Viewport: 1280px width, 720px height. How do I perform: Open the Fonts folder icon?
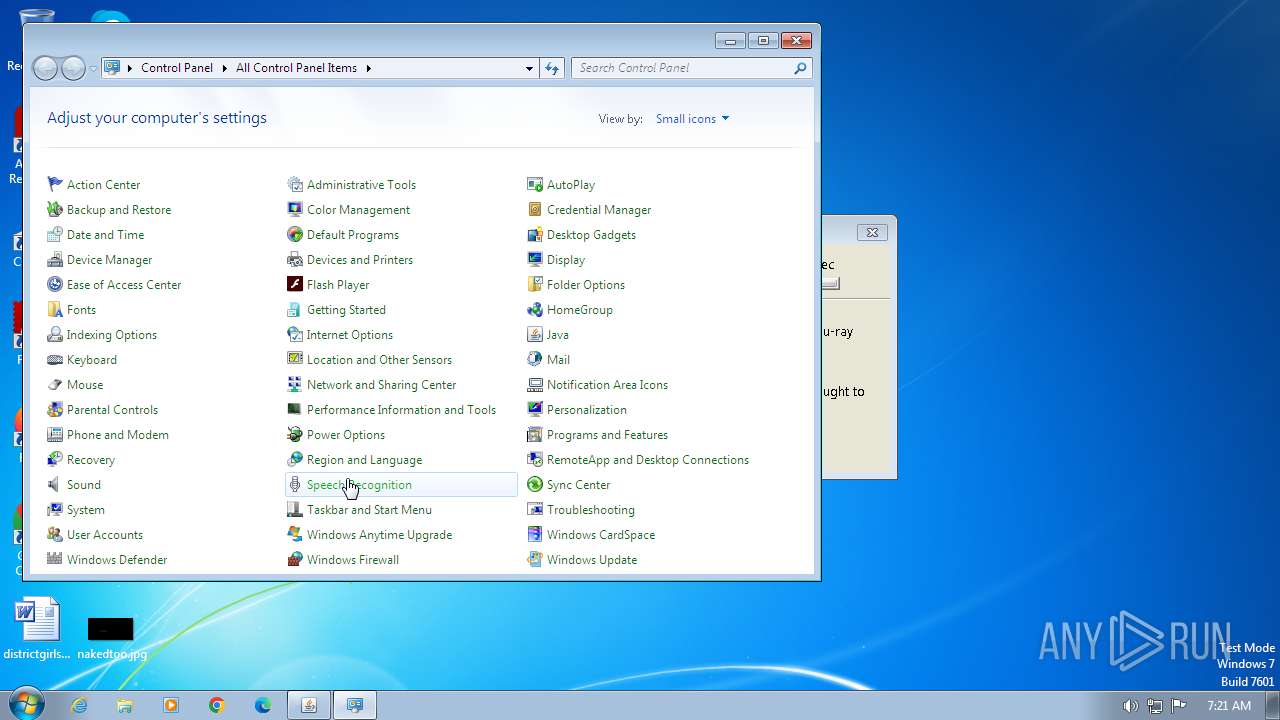[x=55, y=309]
